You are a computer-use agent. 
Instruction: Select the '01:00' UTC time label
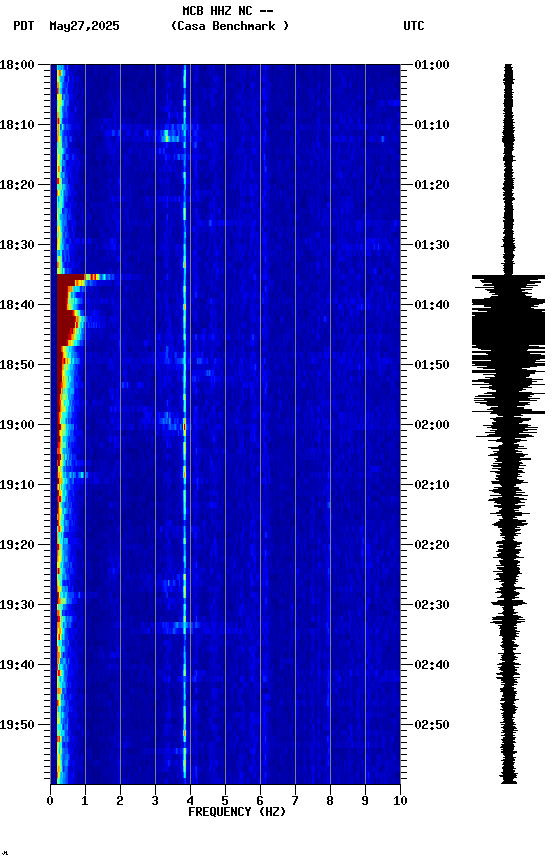[432, 65]
